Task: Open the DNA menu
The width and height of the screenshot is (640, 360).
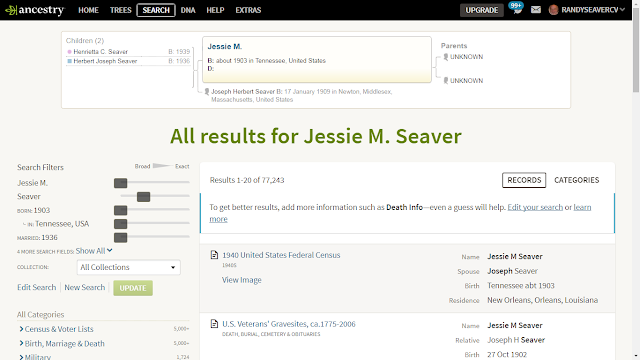Action: point(188,10)
